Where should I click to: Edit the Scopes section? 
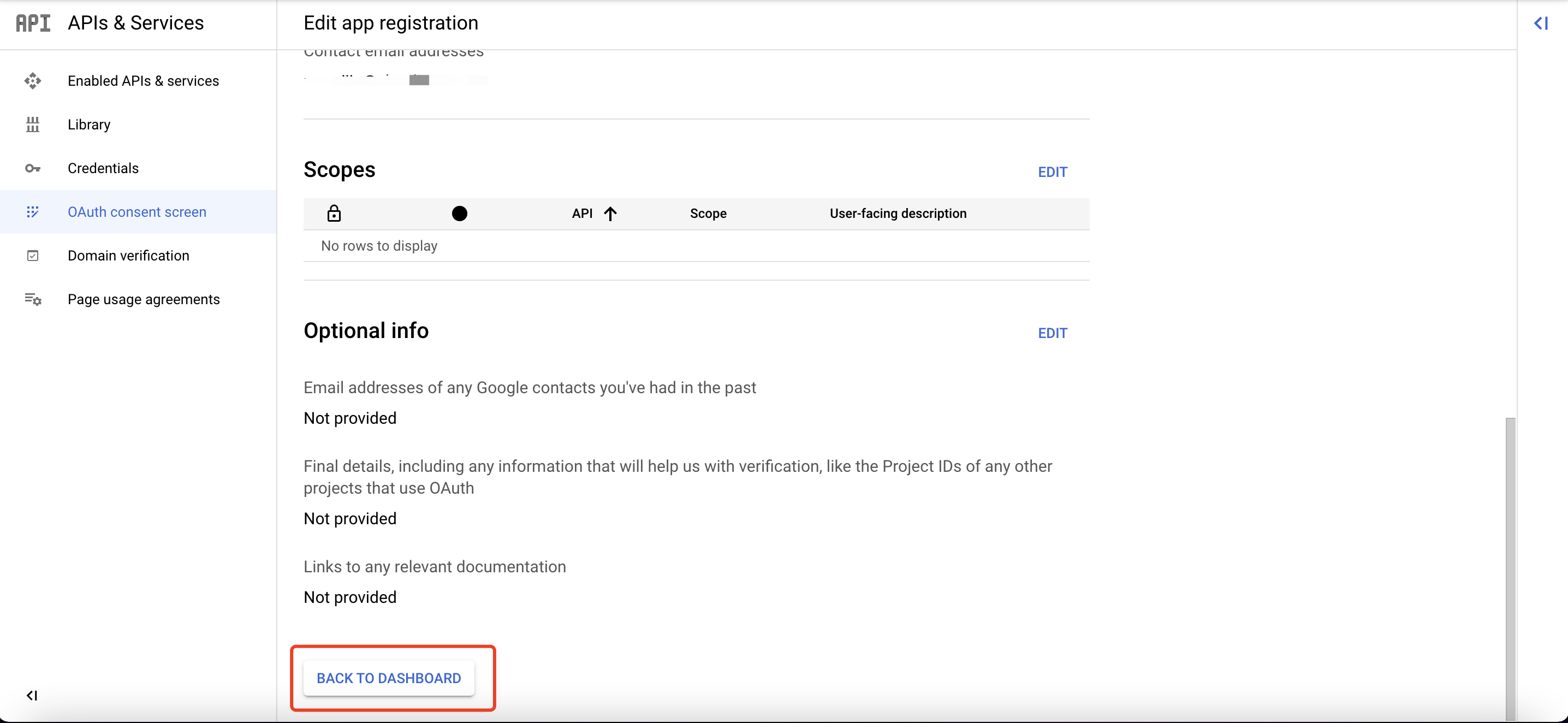click(x=1052, y=172)
